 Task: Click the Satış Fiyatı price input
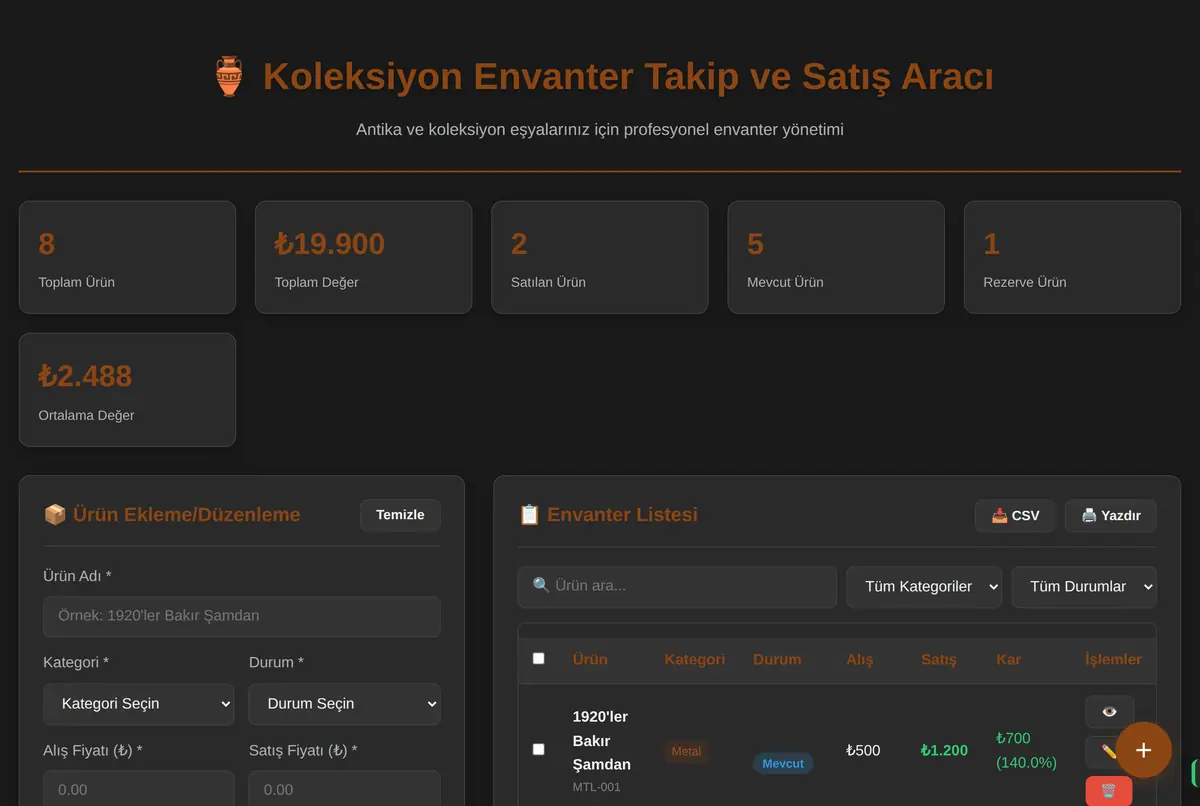pyautogui.click(x=344, y=789)
